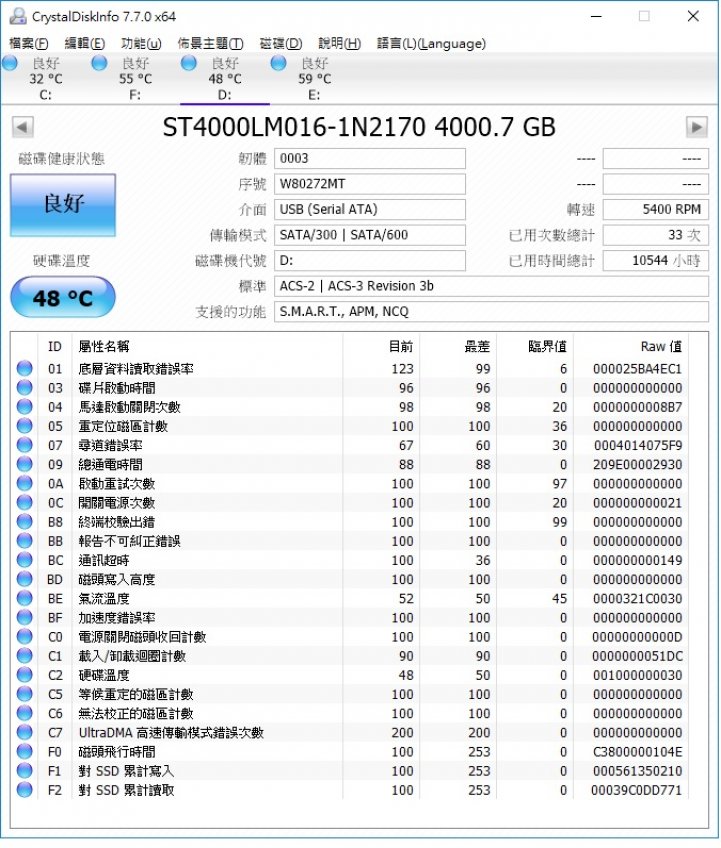Image resolution: width=721 pixels, height=848 pixels.
Task: Click status orb for attribute C0 row
Action: [24, 637]
